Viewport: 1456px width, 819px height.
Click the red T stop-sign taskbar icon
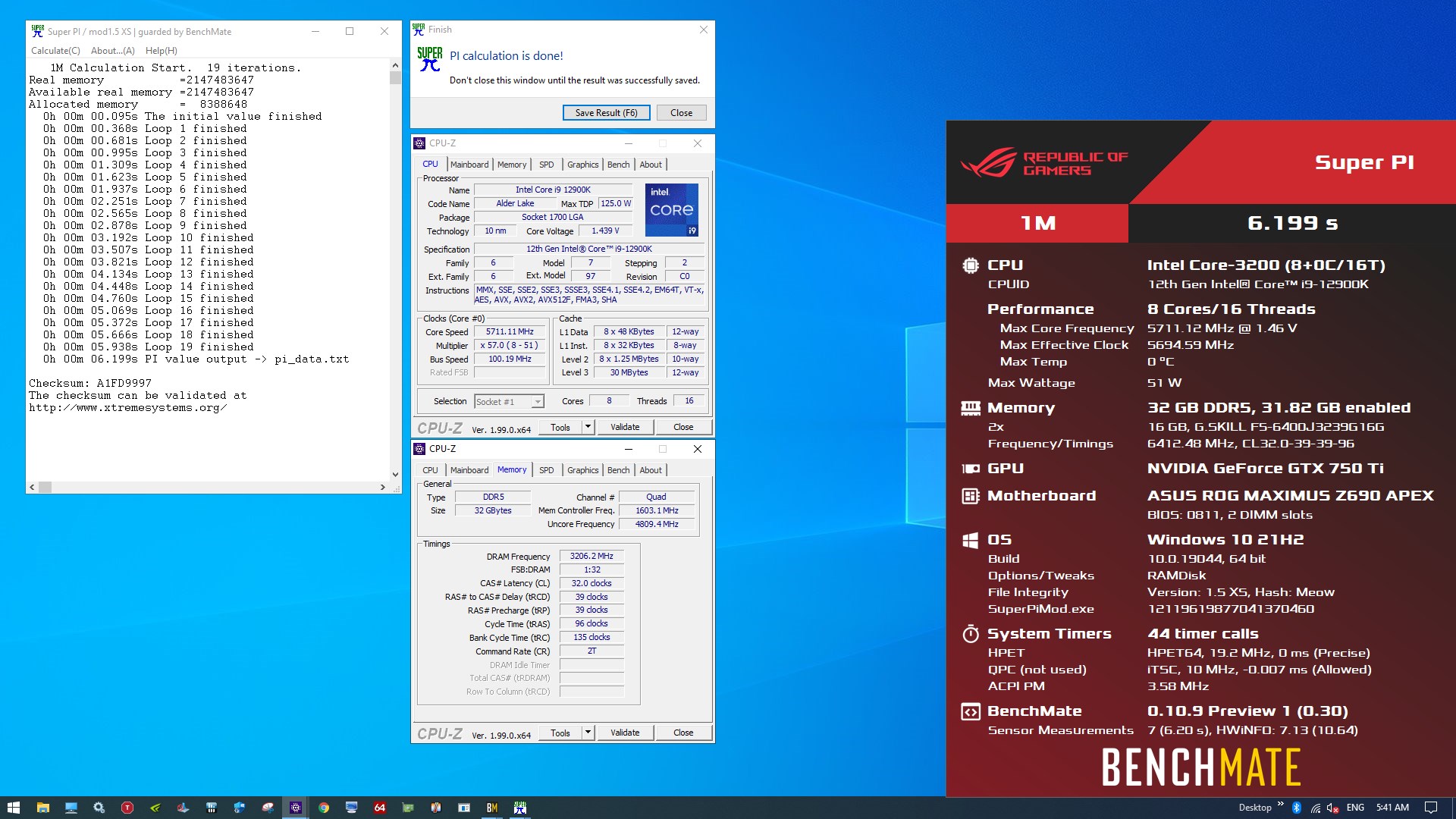[127, 808]
